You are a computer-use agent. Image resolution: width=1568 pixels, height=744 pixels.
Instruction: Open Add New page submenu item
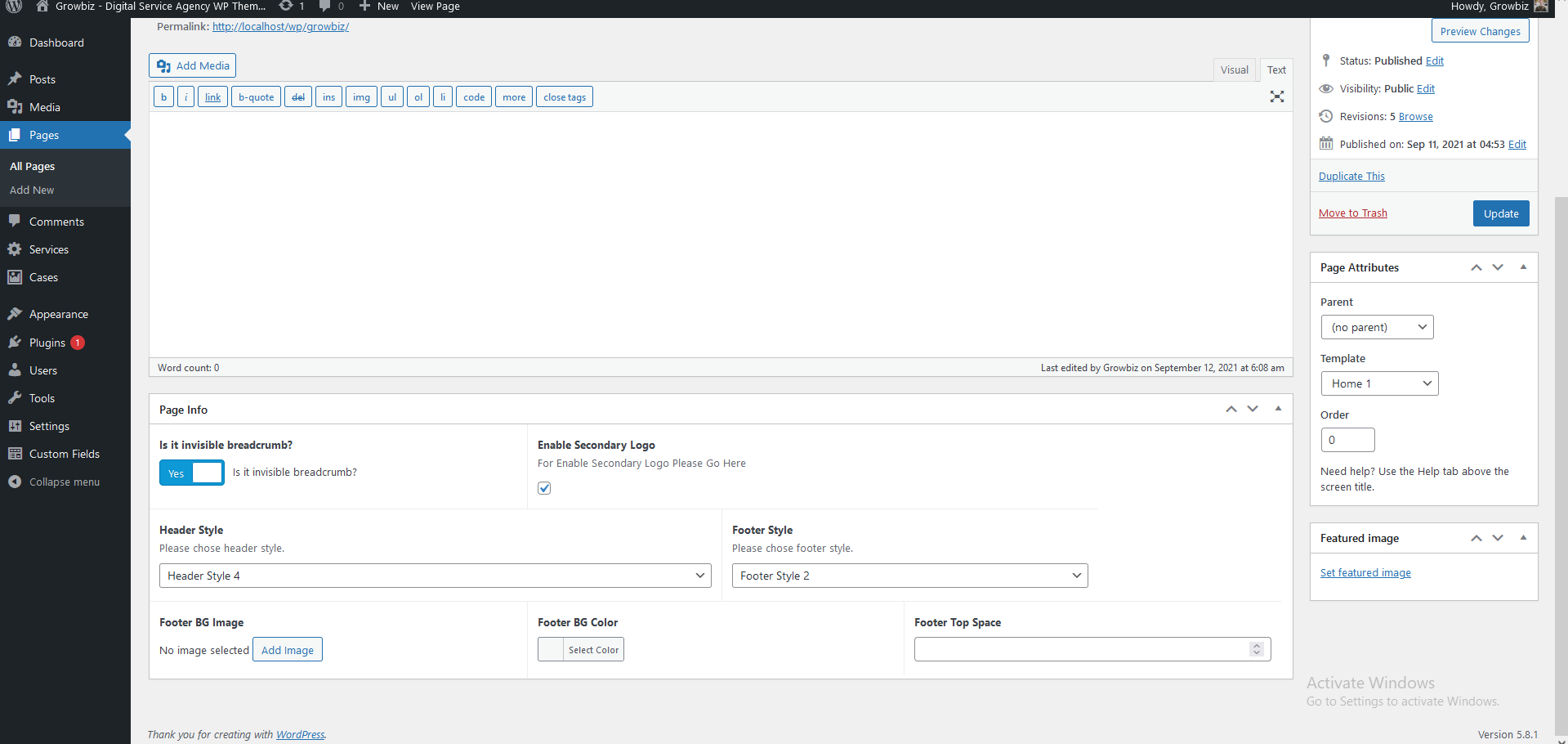[x=32, y=190]
